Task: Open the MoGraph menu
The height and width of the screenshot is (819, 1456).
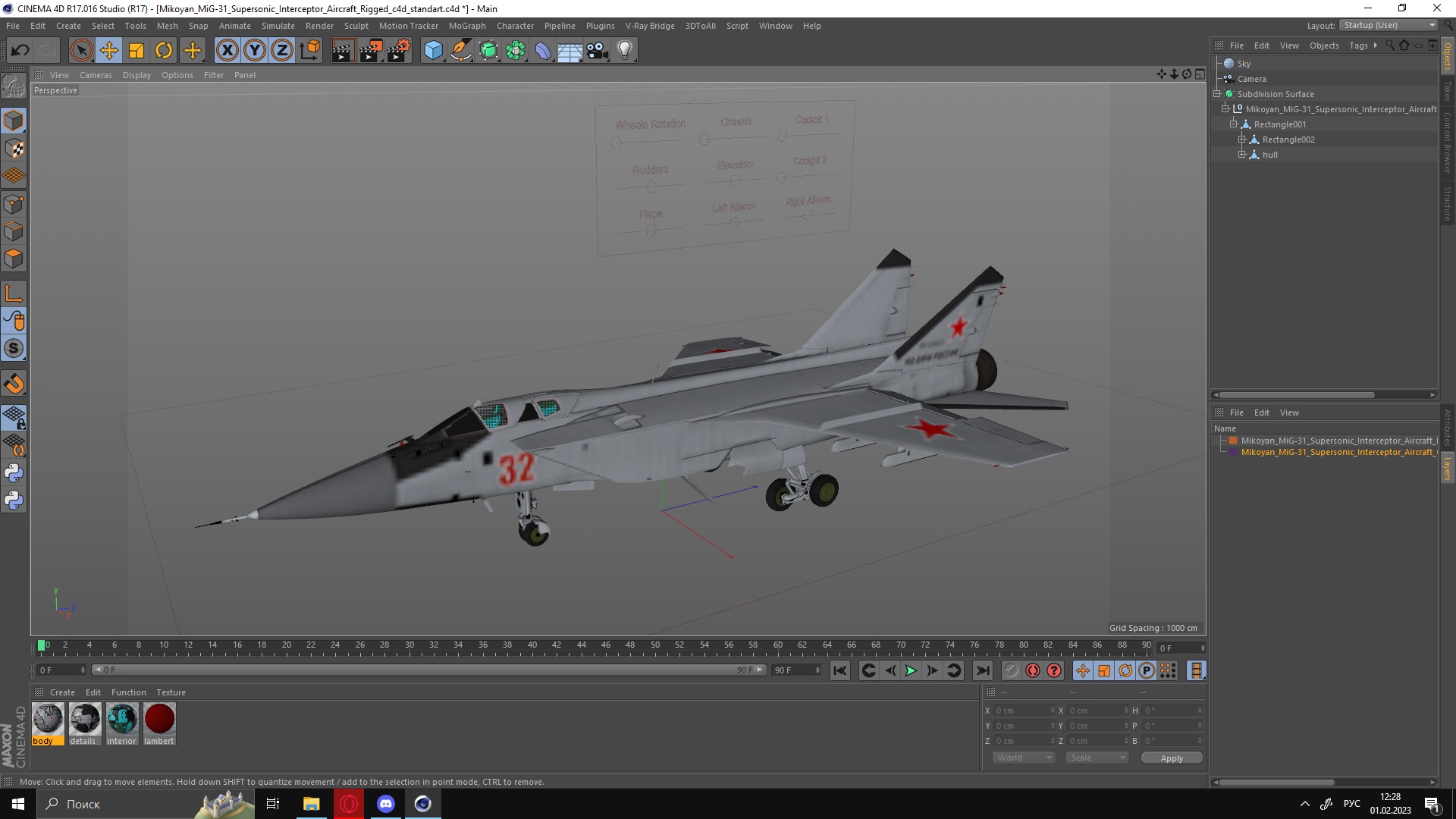Action: (x=467, y=26)
